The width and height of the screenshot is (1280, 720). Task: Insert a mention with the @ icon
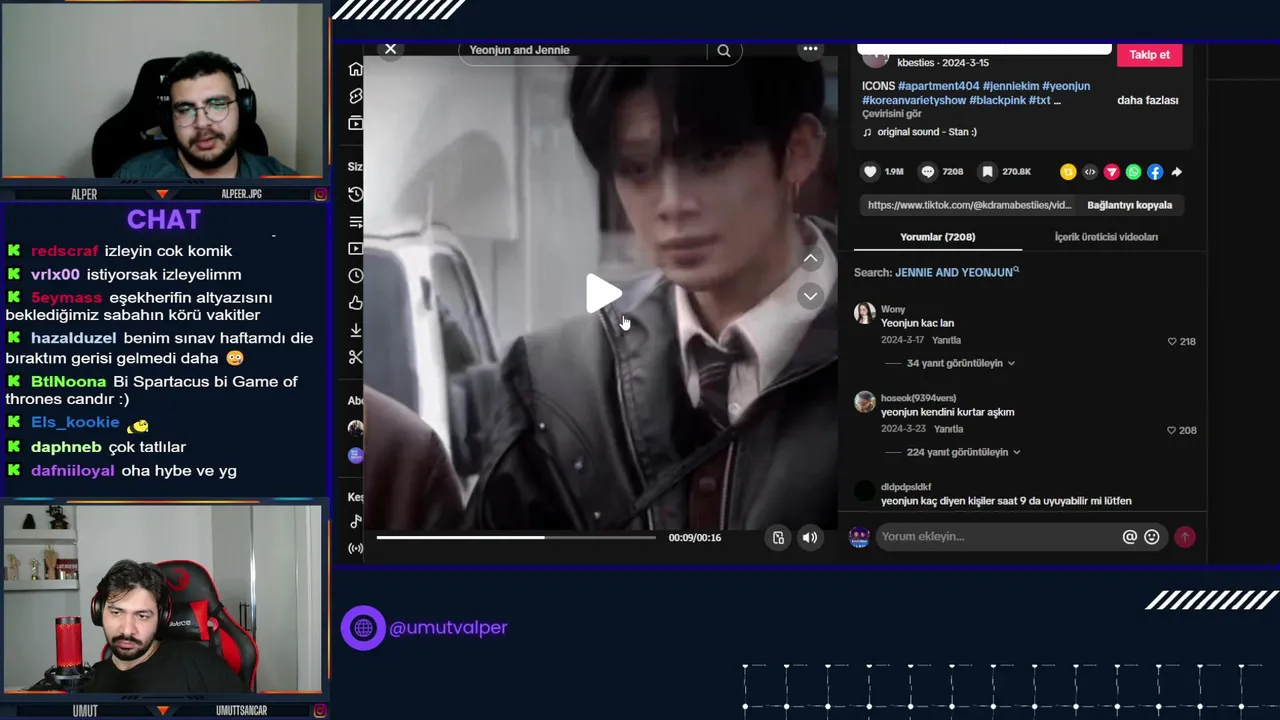pos(1130,537)
